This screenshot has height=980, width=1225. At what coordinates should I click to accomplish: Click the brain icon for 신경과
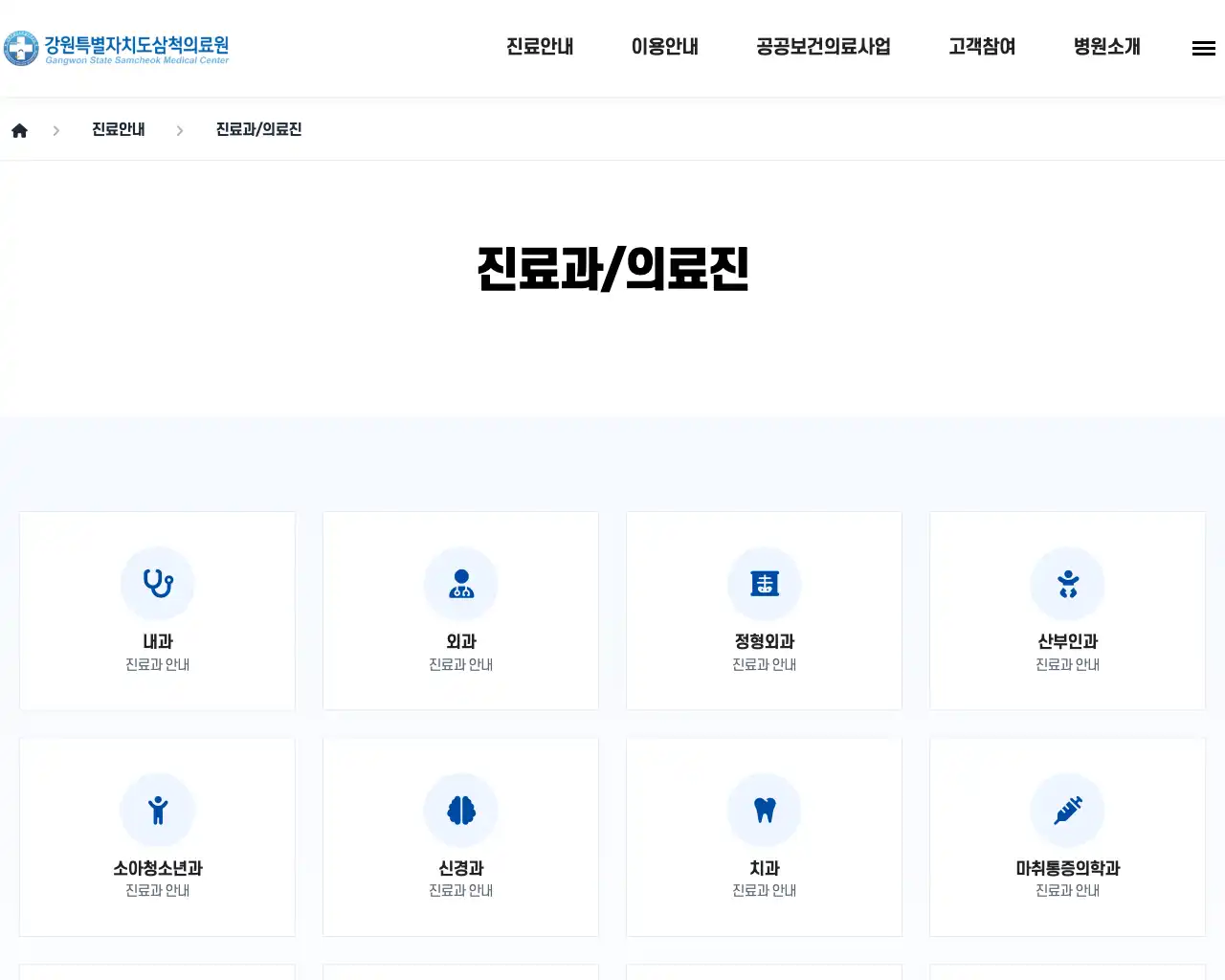pyautogui.click(x=461, y=811)
